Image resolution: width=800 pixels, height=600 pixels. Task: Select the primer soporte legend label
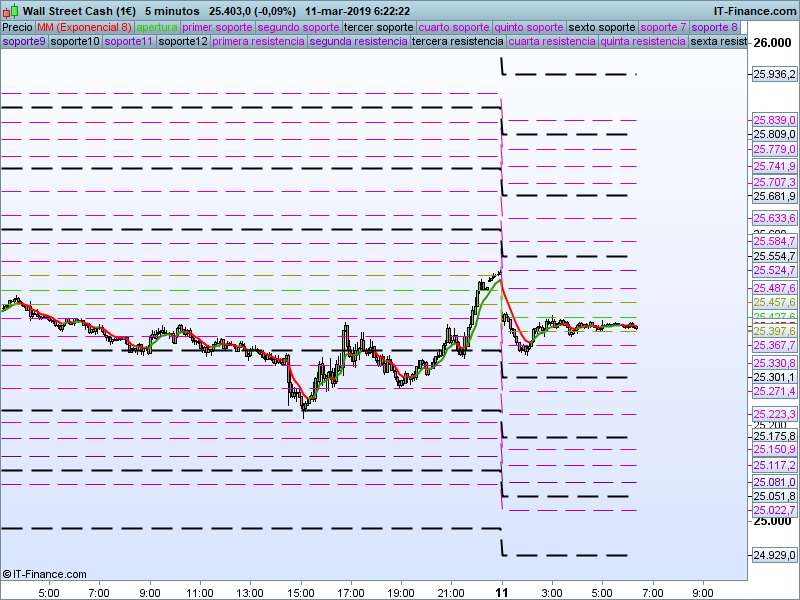(217, 28)
